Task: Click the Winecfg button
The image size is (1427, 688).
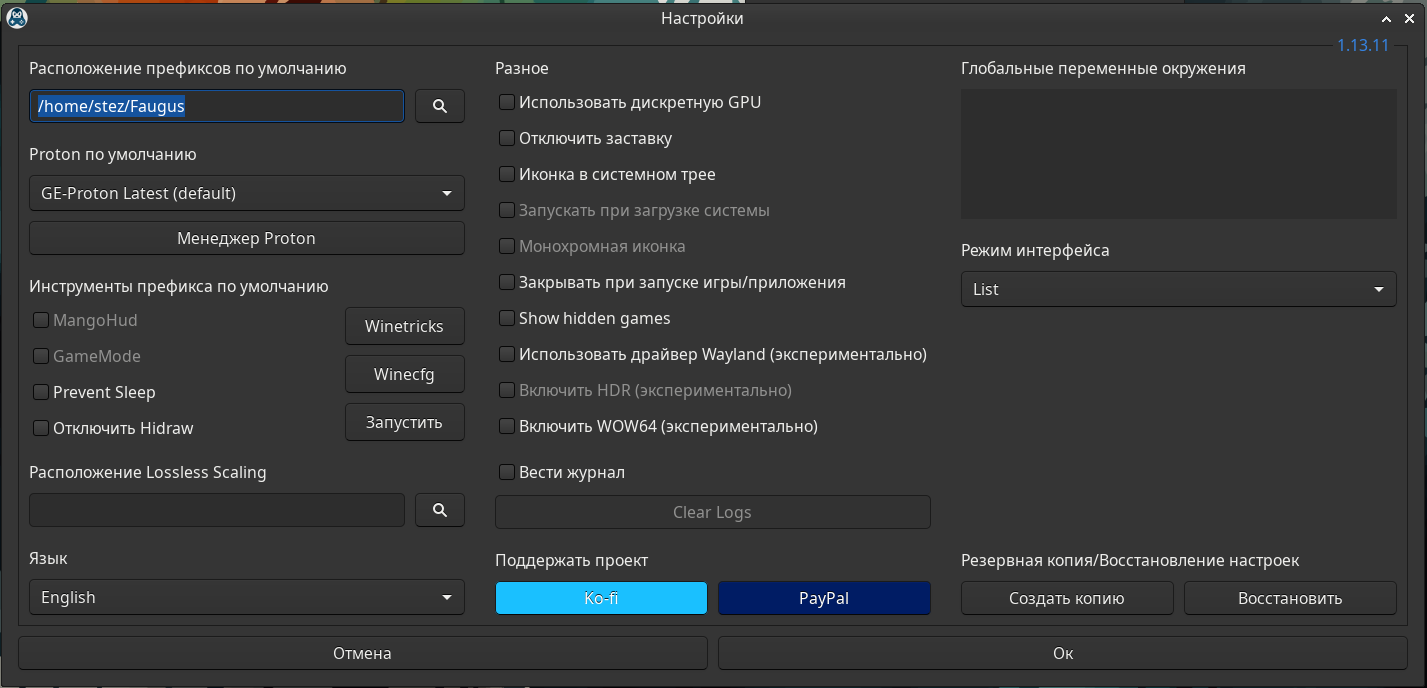Action: tap(405, 374)
